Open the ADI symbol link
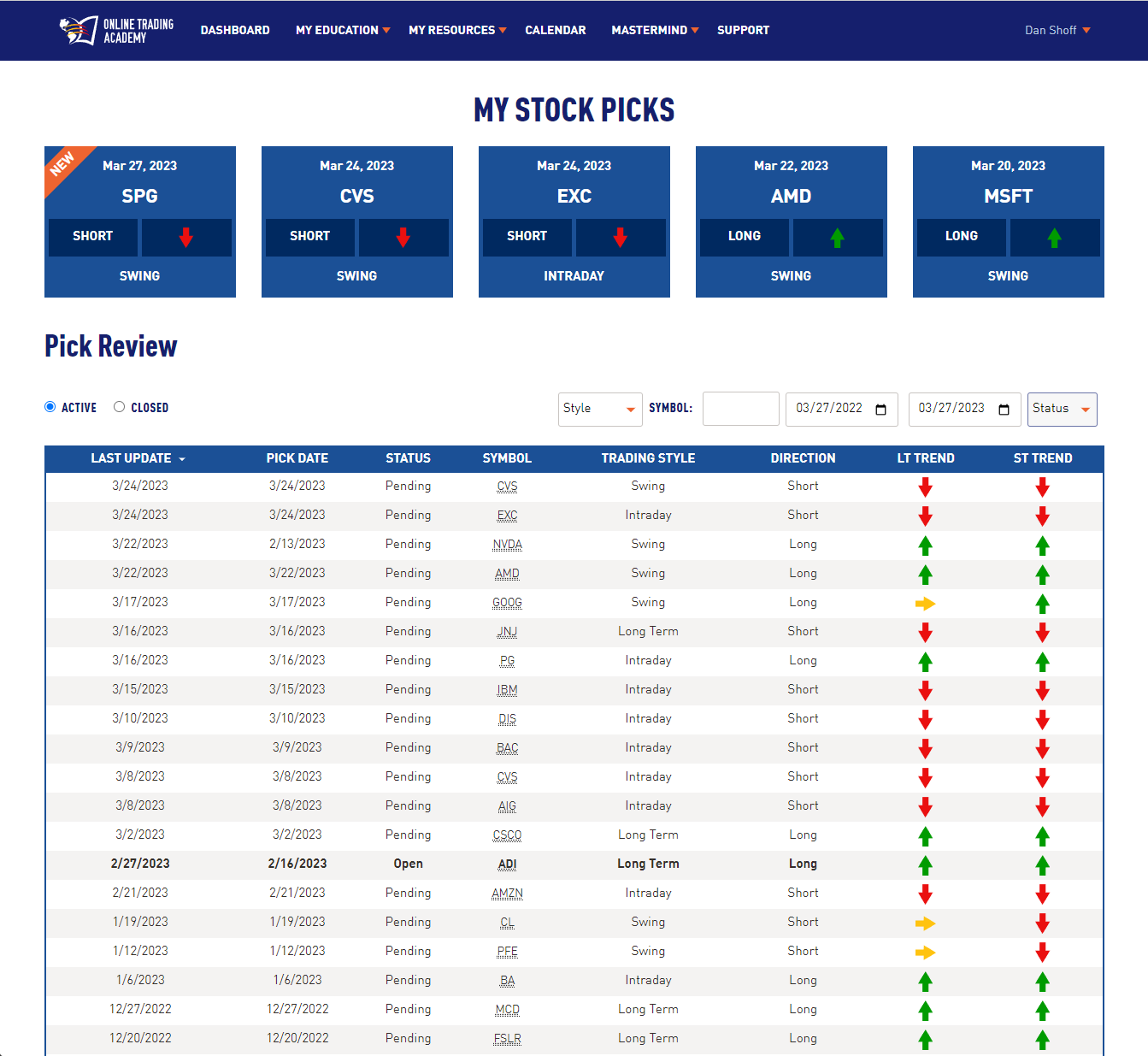The width and height of the screenshot is (1148, 1056). (x=507, y=864)
